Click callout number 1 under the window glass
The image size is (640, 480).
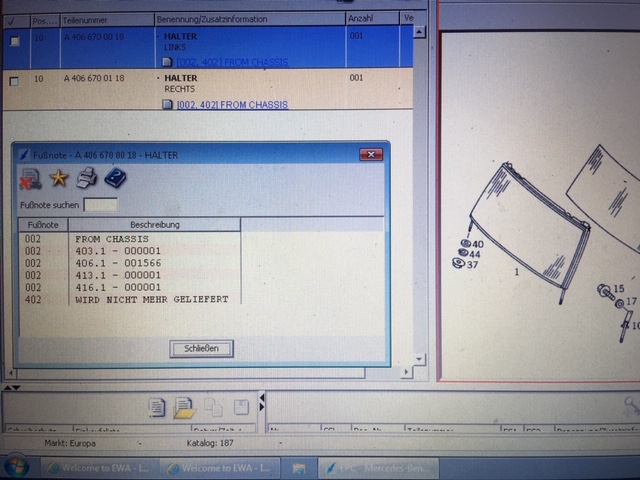click(517, 272)
